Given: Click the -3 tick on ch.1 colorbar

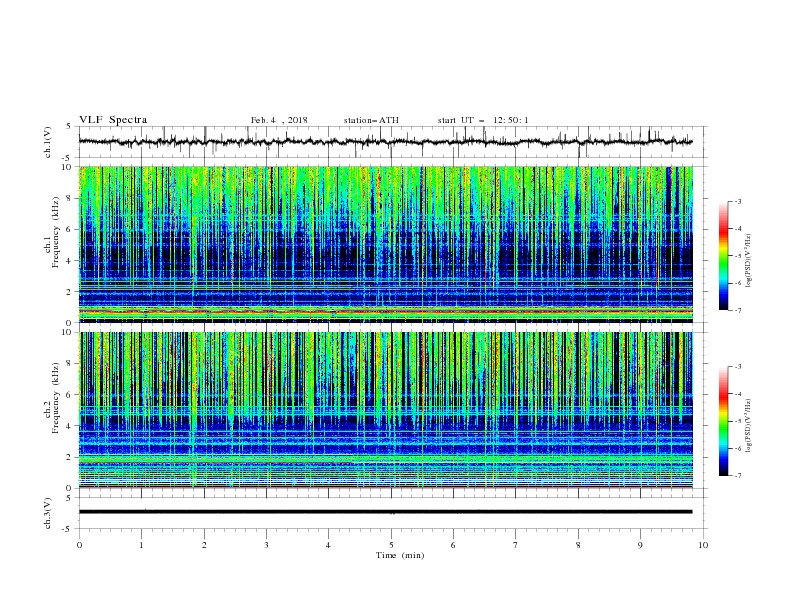Looking at the screenshot, I should [x=738, y=201].
